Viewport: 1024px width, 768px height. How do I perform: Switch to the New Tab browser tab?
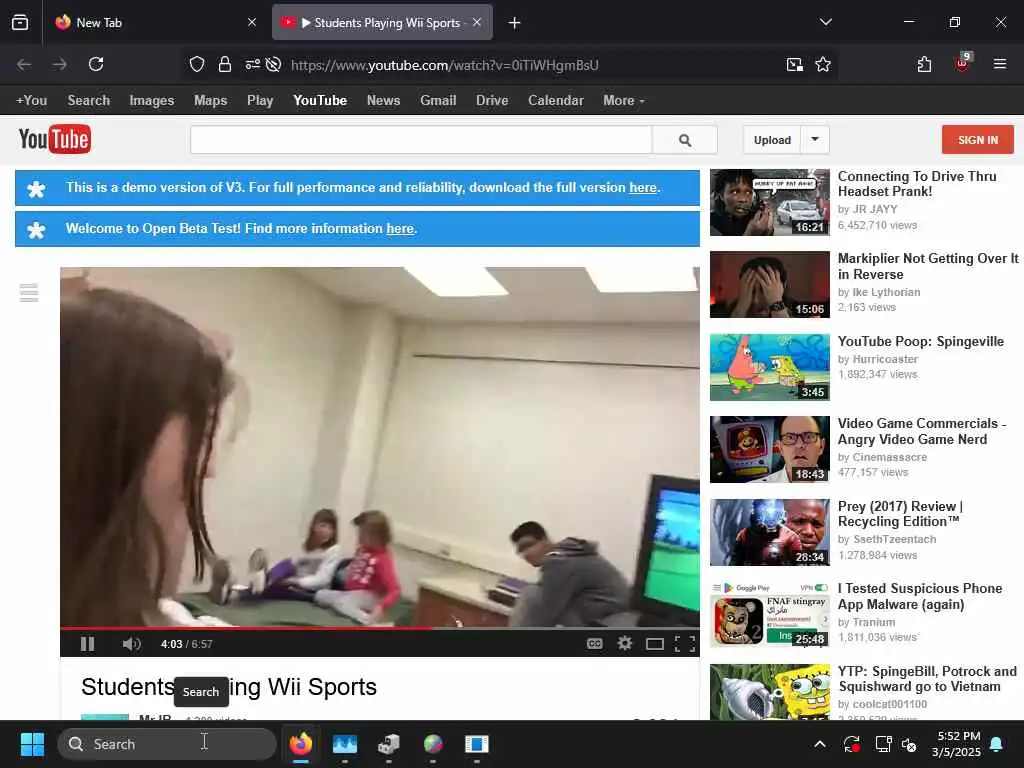155,22
